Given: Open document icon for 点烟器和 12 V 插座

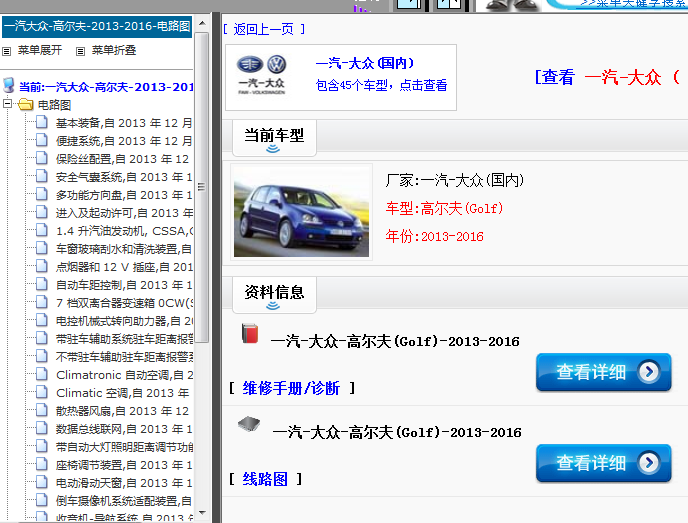Looking at the screenshot, I should tap(42, 265).
